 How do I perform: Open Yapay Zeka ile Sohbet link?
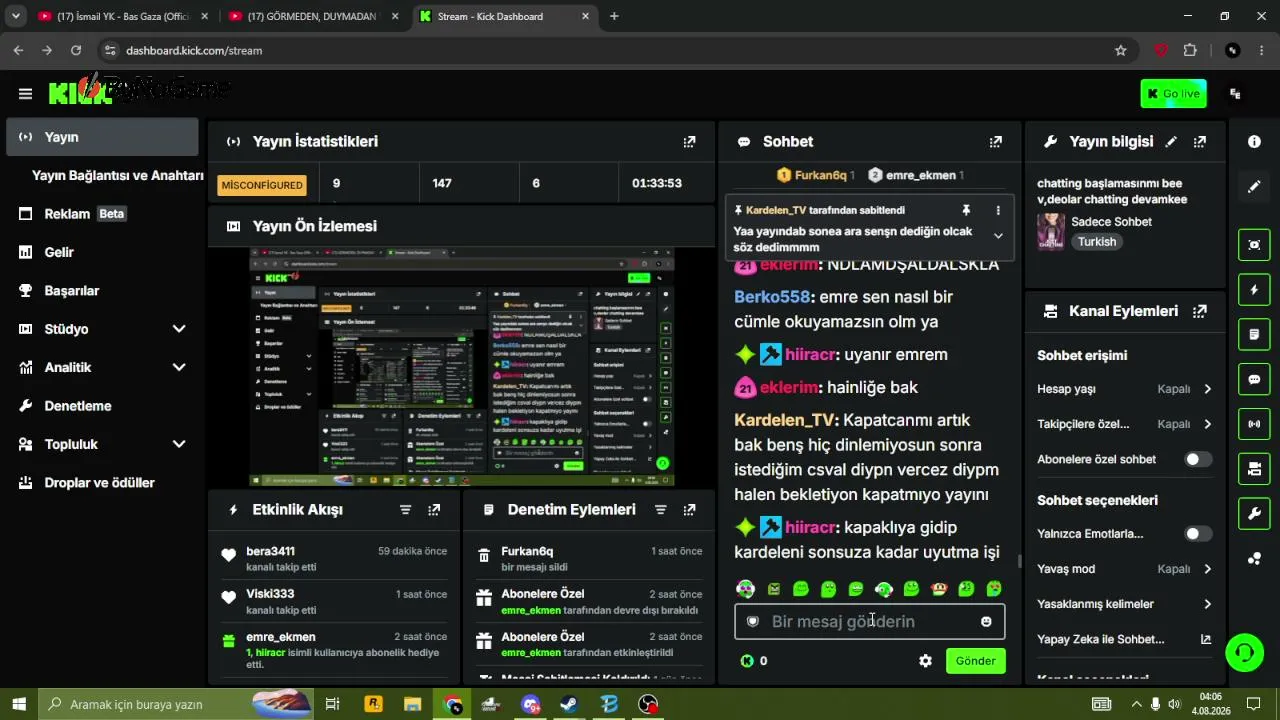[x=1124, y=639]
